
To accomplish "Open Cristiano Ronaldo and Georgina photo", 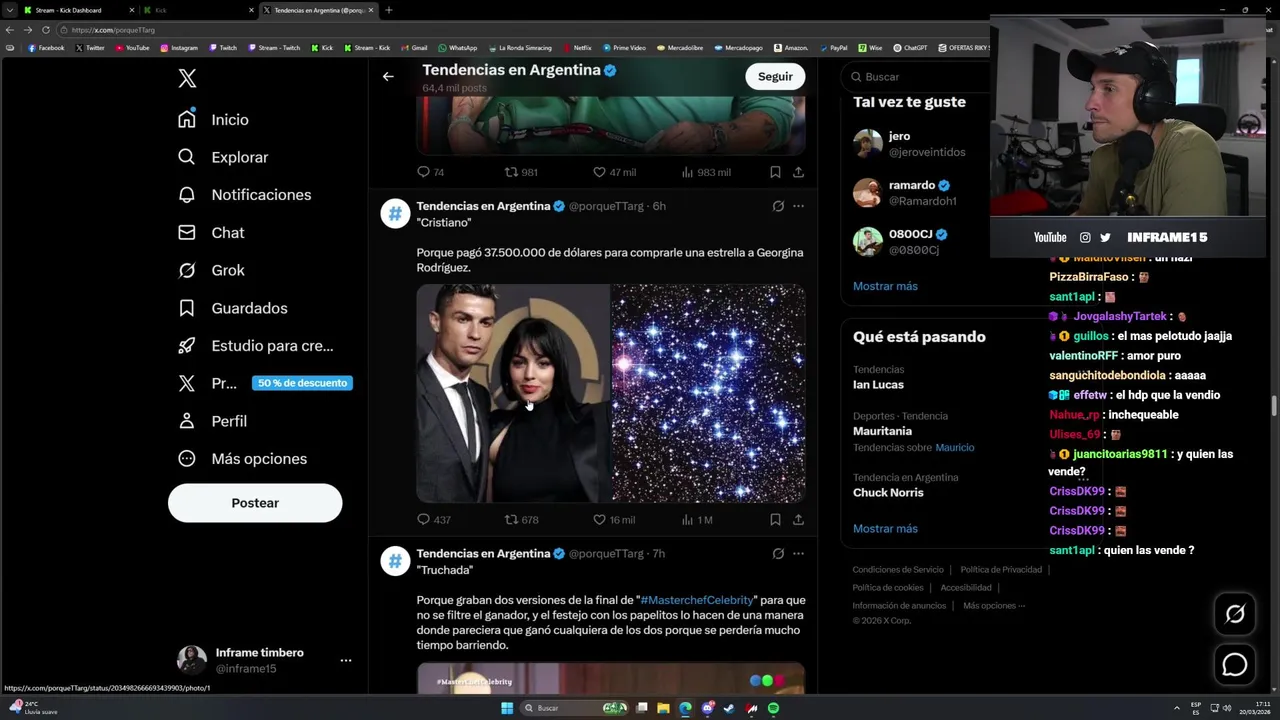I will click(513, 393).
